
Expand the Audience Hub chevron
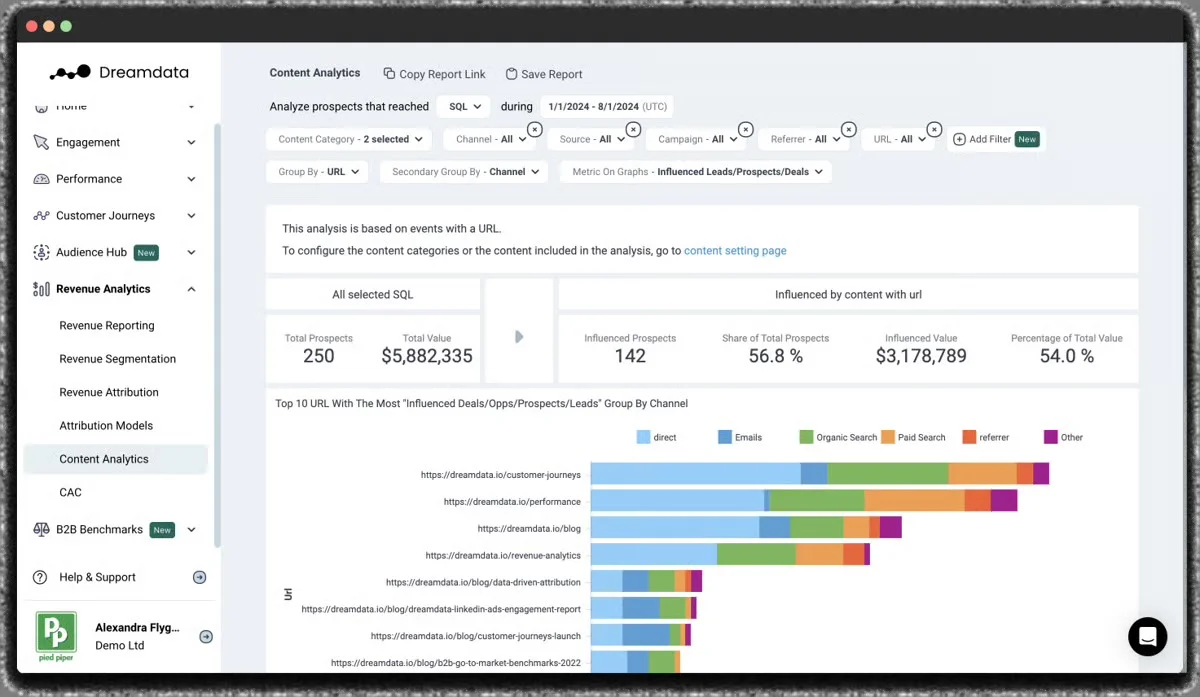[191, 253]
